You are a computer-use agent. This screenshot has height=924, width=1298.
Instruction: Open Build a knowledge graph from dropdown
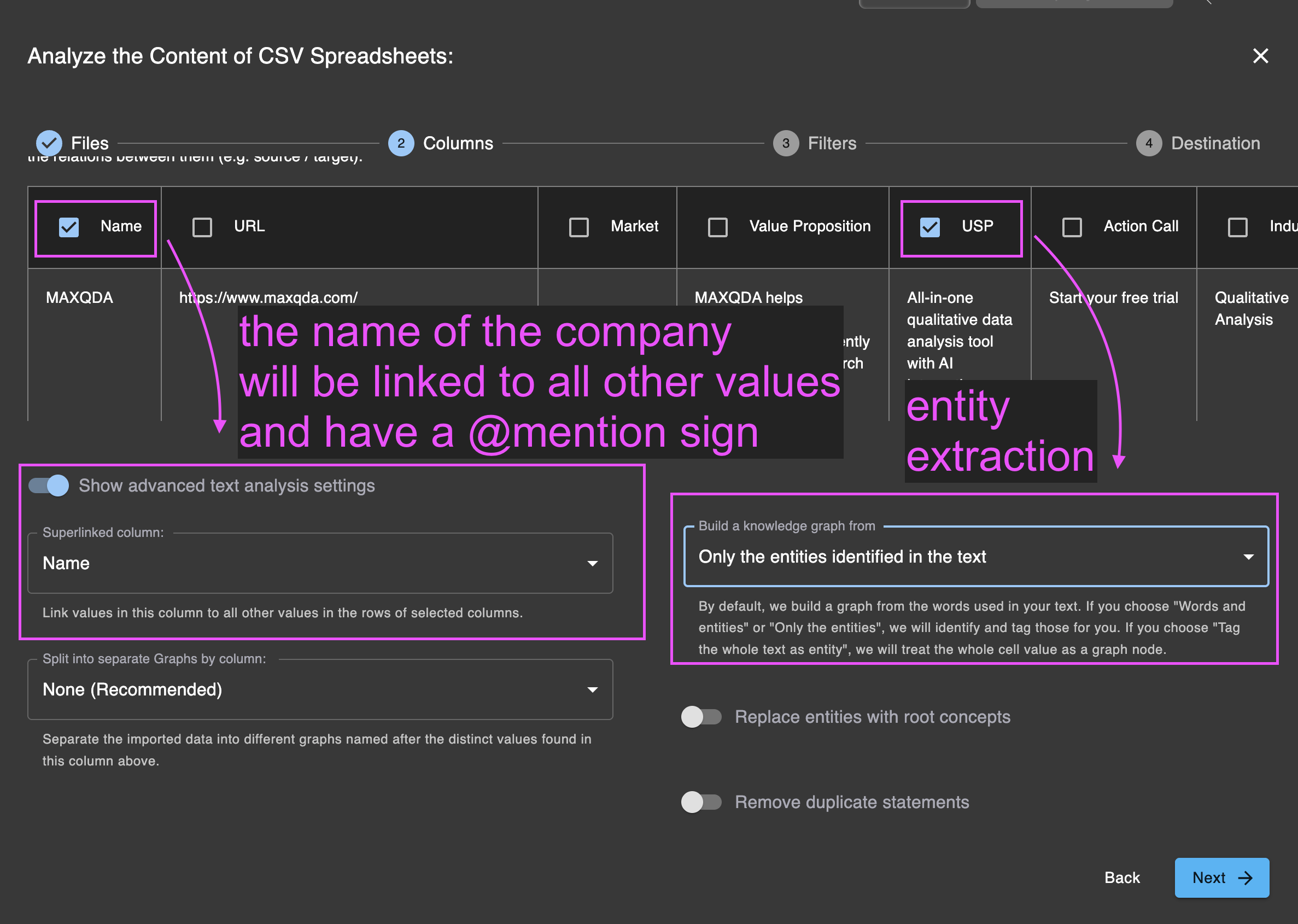(977, 557)
